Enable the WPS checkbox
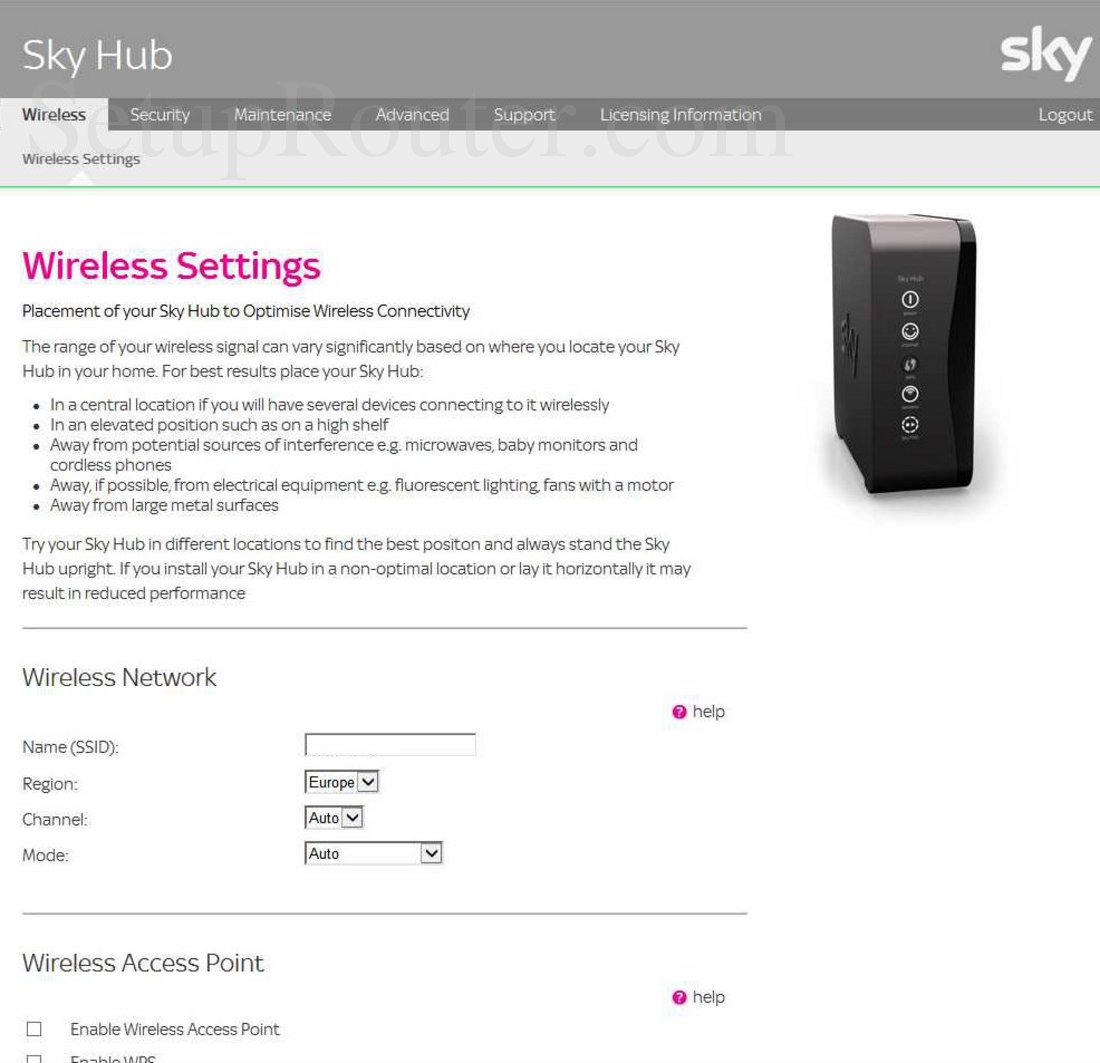 35,1057
